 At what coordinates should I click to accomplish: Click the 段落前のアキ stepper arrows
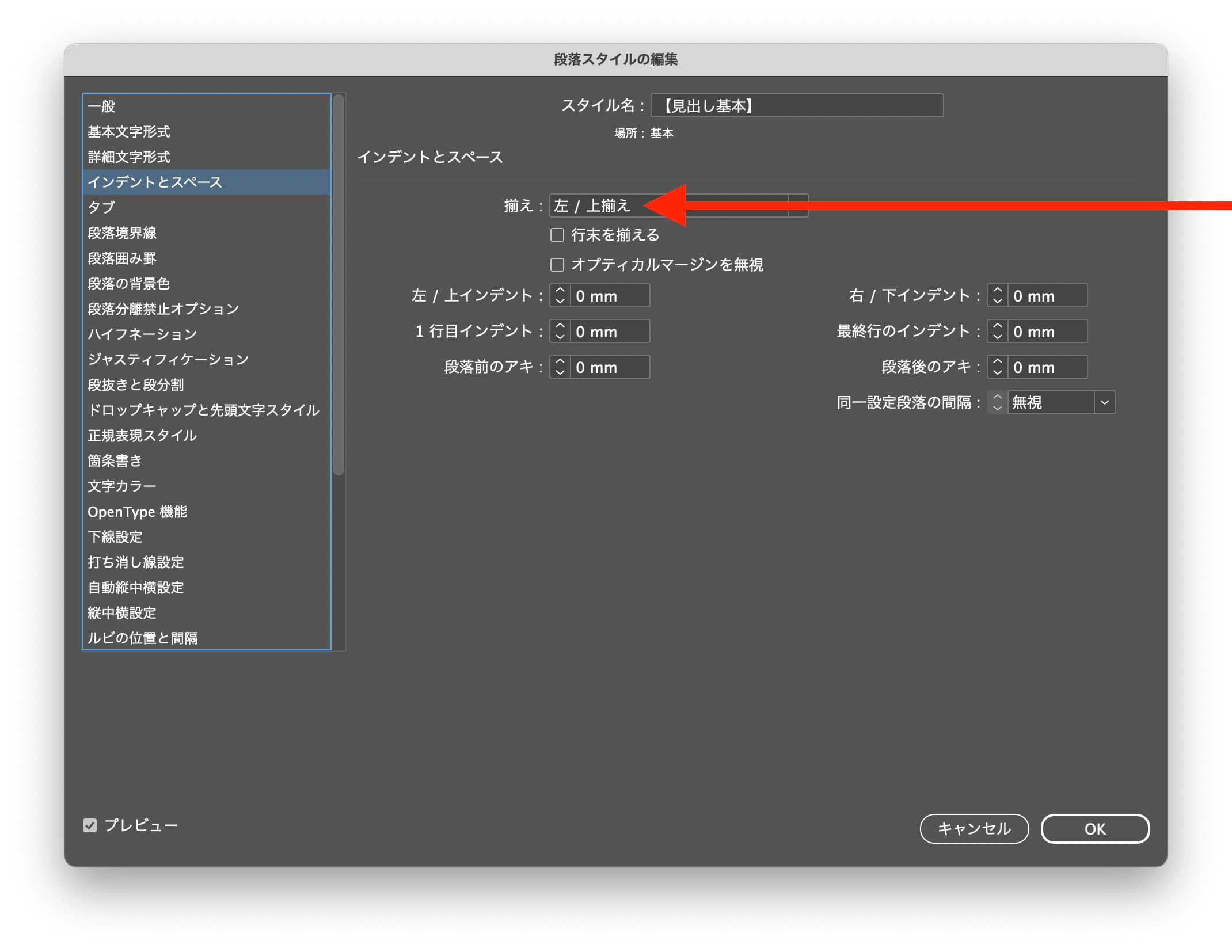(x=560, y=367)
